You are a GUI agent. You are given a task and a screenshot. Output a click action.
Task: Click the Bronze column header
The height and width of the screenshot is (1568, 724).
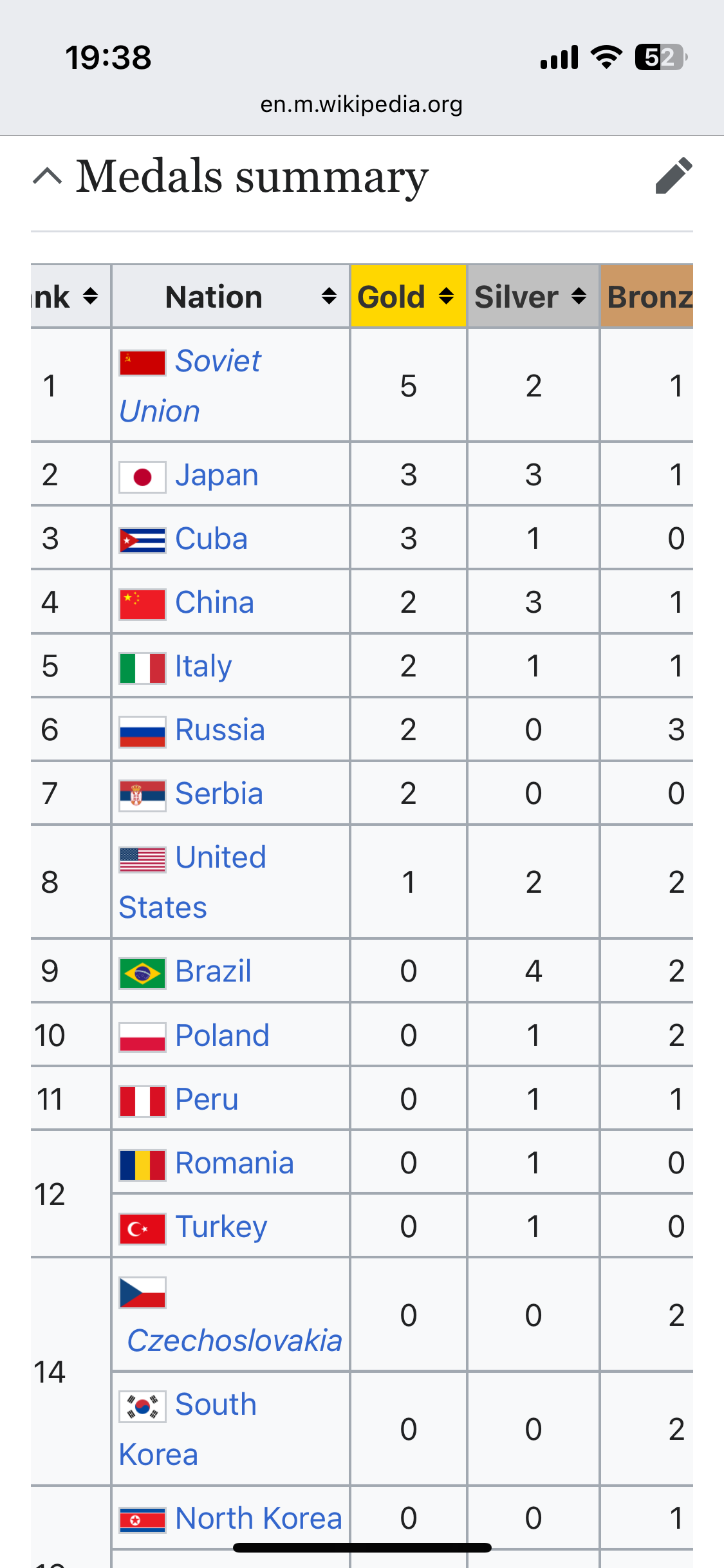coord(647,296)
